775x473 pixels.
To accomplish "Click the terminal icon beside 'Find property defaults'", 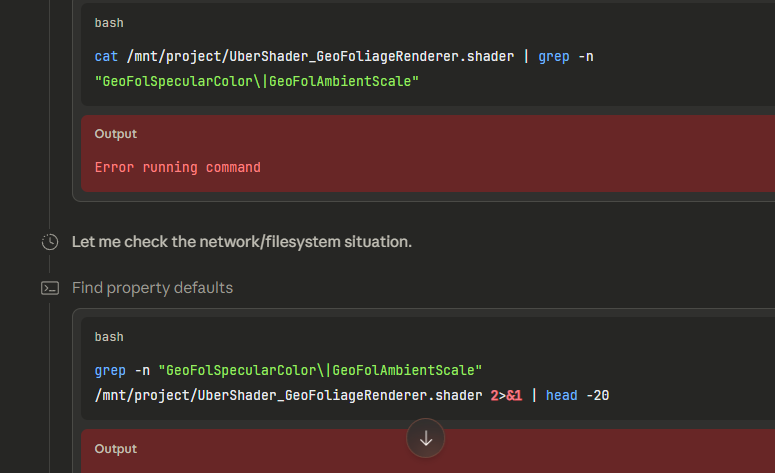I will click(50, 288).
